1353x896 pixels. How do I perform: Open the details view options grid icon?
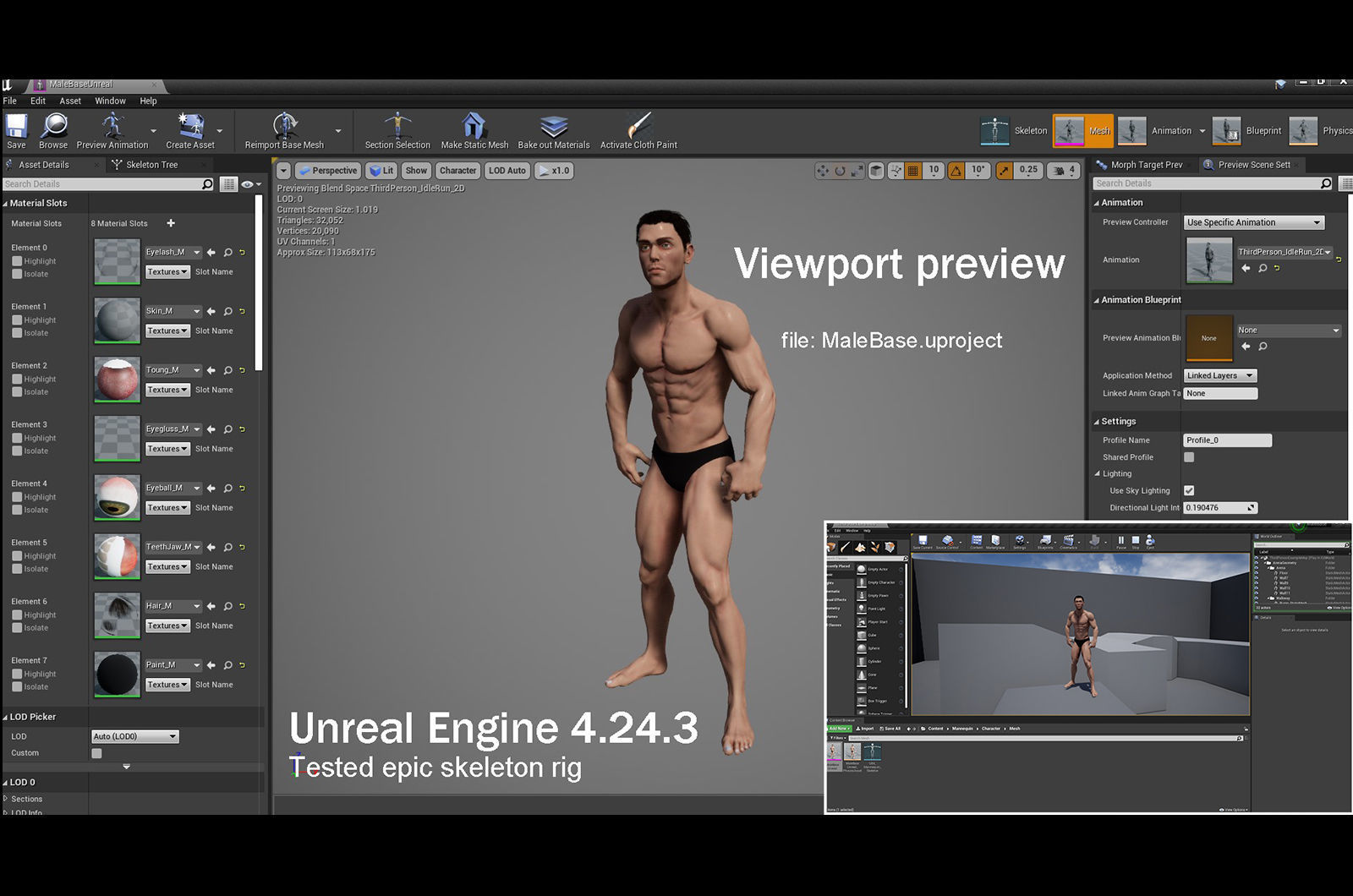click(229, 184)
